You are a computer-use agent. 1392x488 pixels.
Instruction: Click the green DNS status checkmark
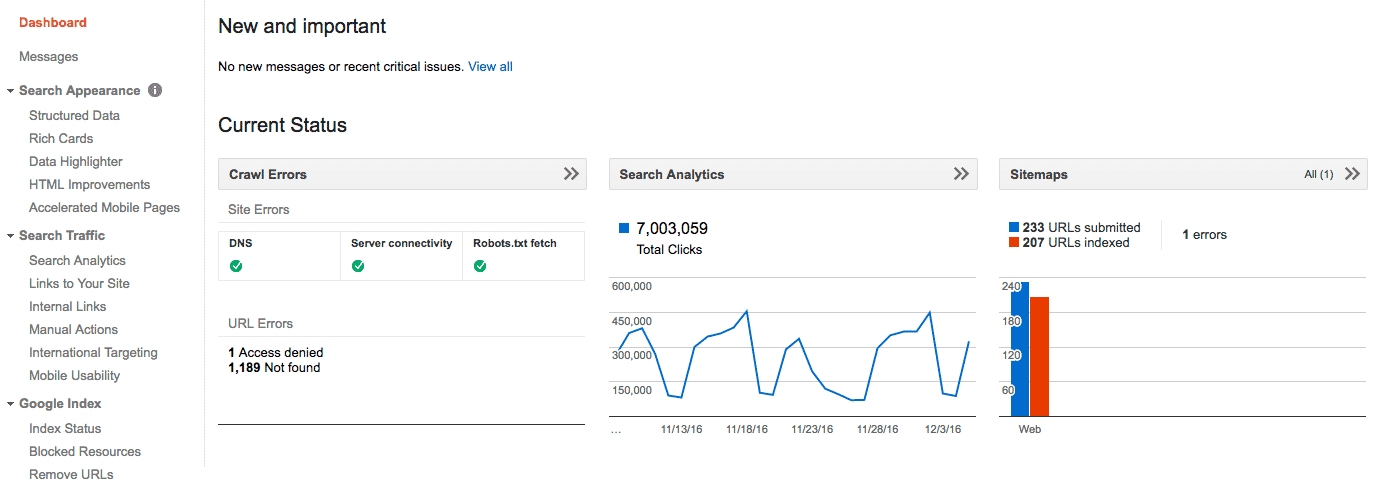(236, 266)
